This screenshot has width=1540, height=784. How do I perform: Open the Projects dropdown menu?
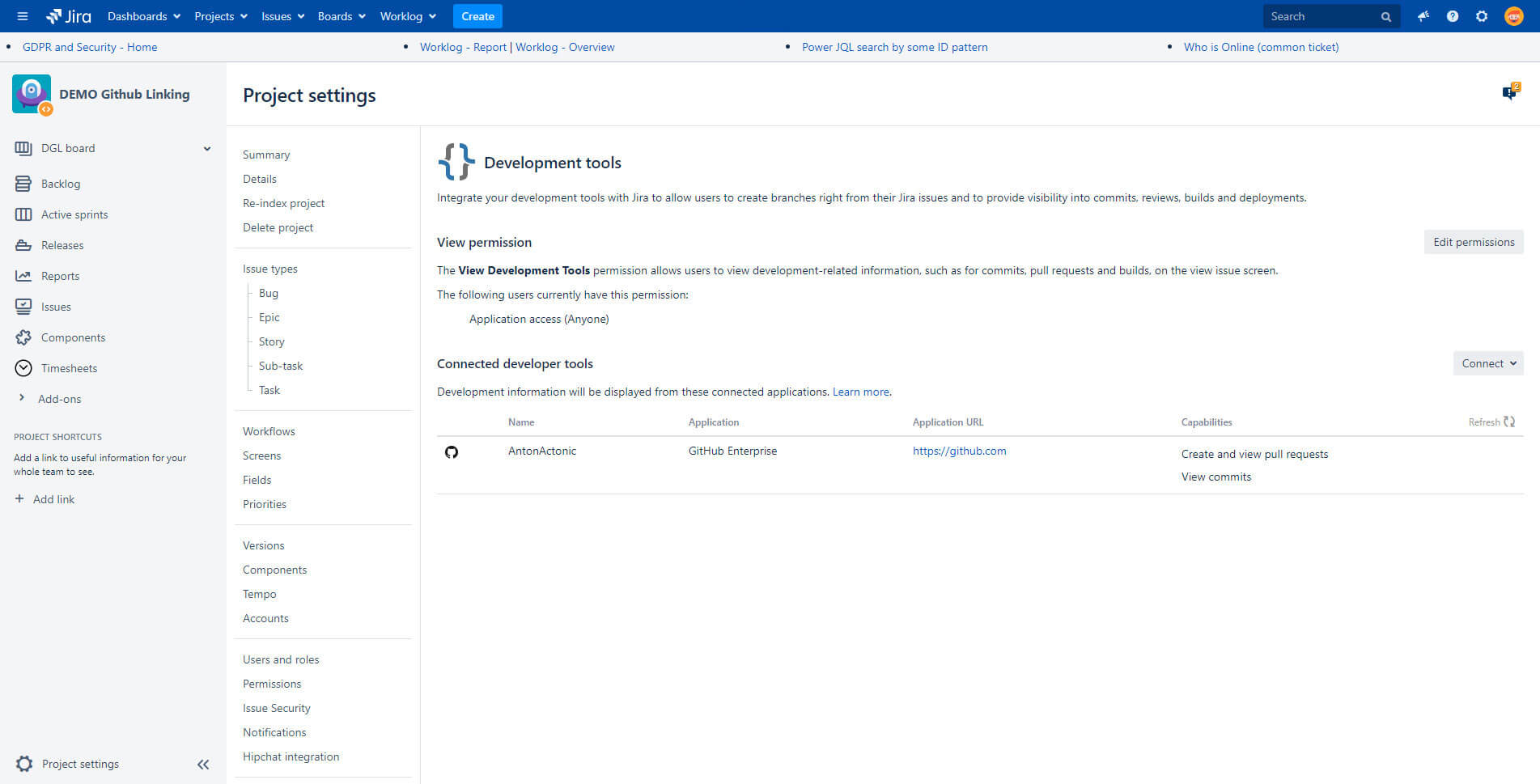[221, 16]
